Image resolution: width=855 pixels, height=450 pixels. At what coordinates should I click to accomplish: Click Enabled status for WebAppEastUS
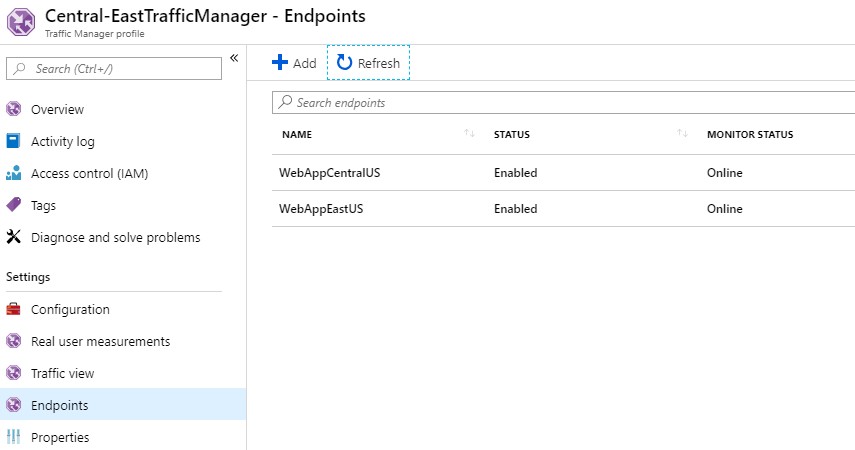pos(515,209)
